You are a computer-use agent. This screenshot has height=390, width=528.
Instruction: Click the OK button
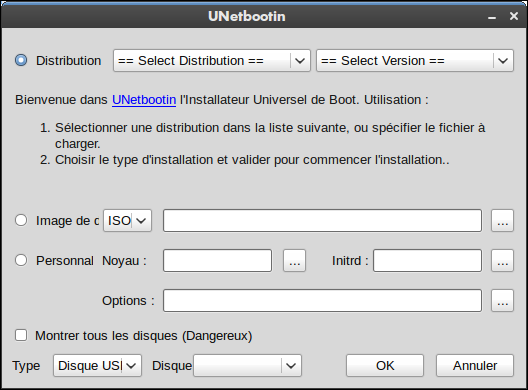coord(385,365)
